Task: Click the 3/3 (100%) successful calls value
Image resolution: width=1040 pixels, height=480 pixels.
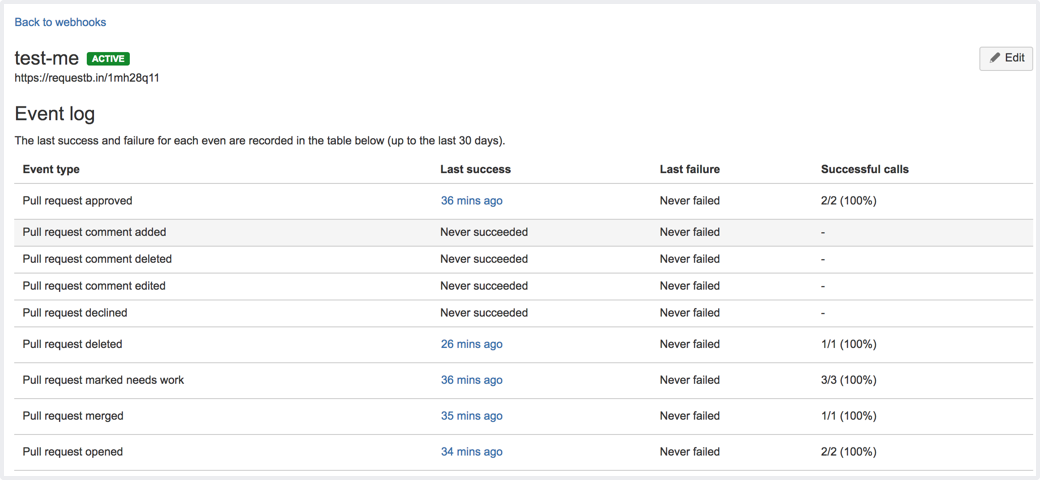Action: [849, 380]
